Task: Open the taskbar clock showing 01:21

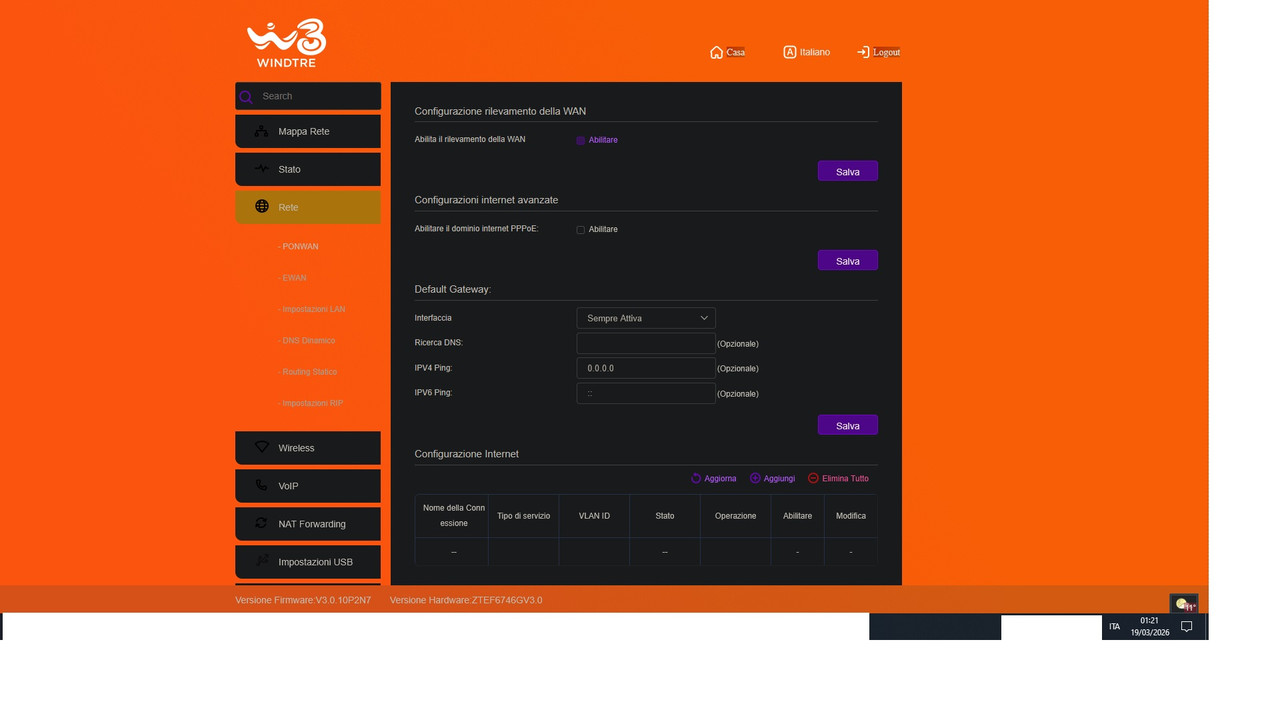Action: [x=1150, y=627]
